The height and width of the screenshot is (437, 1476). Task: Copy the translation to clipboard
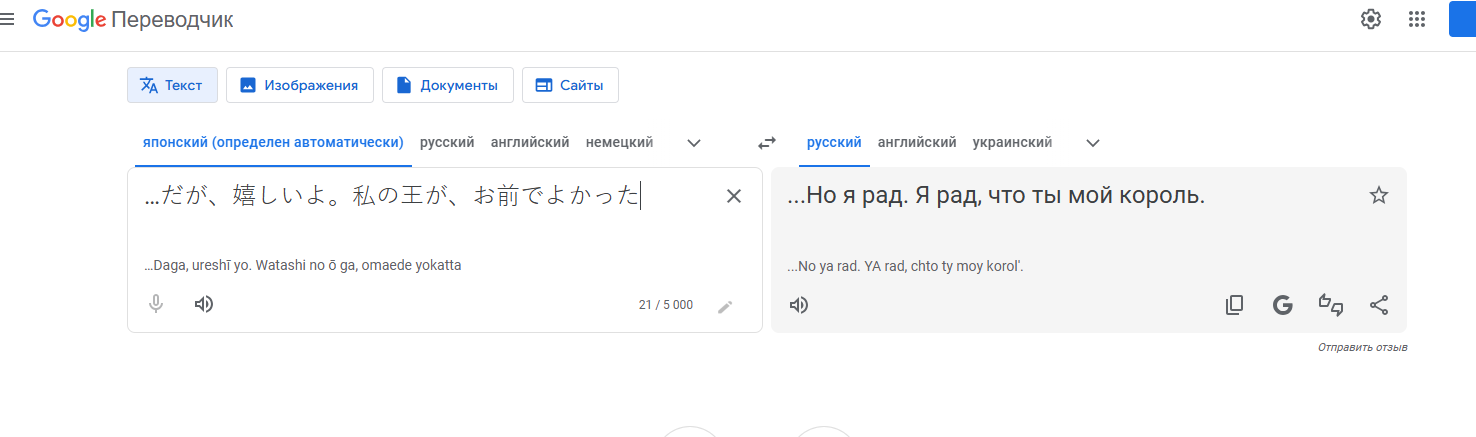point(1234,305)
